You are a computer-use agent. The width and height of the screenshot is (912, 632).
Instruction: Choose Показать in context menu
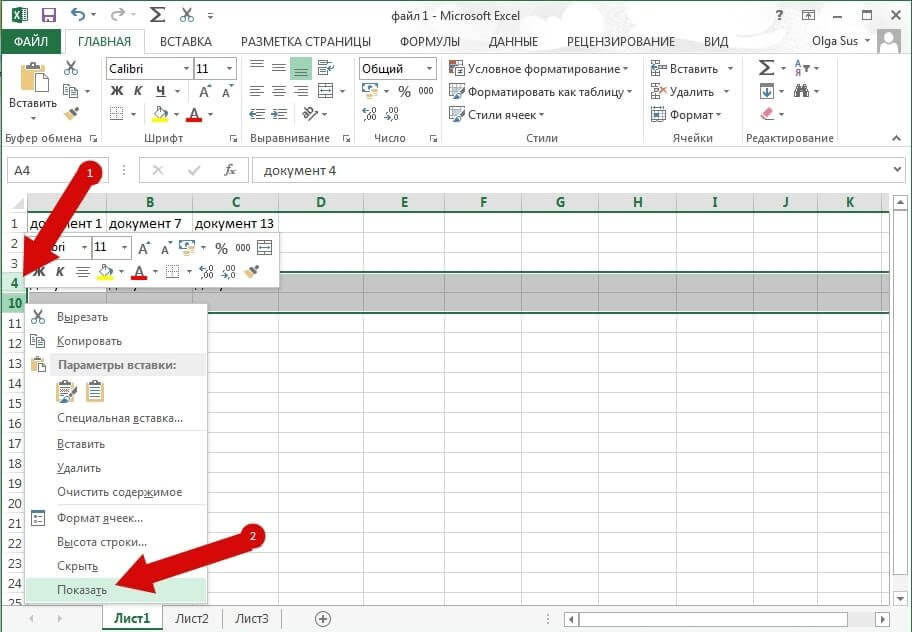tap(116, 590)
